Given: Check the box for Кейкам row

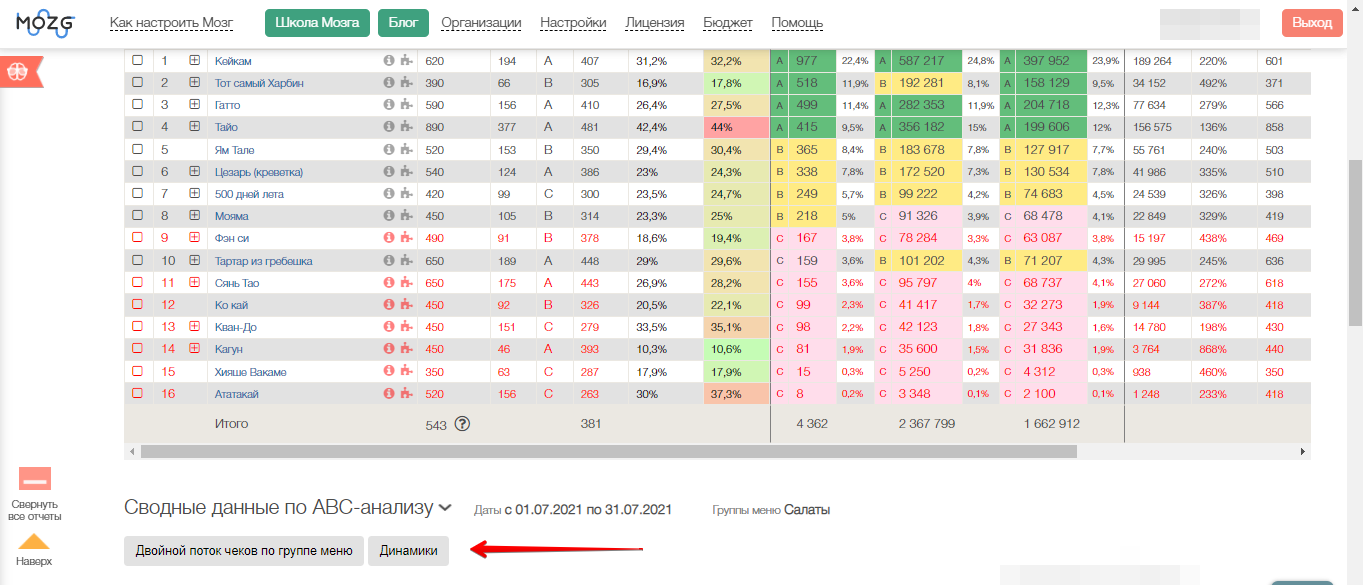Looking at the screenshot, I should coord(138,61).
